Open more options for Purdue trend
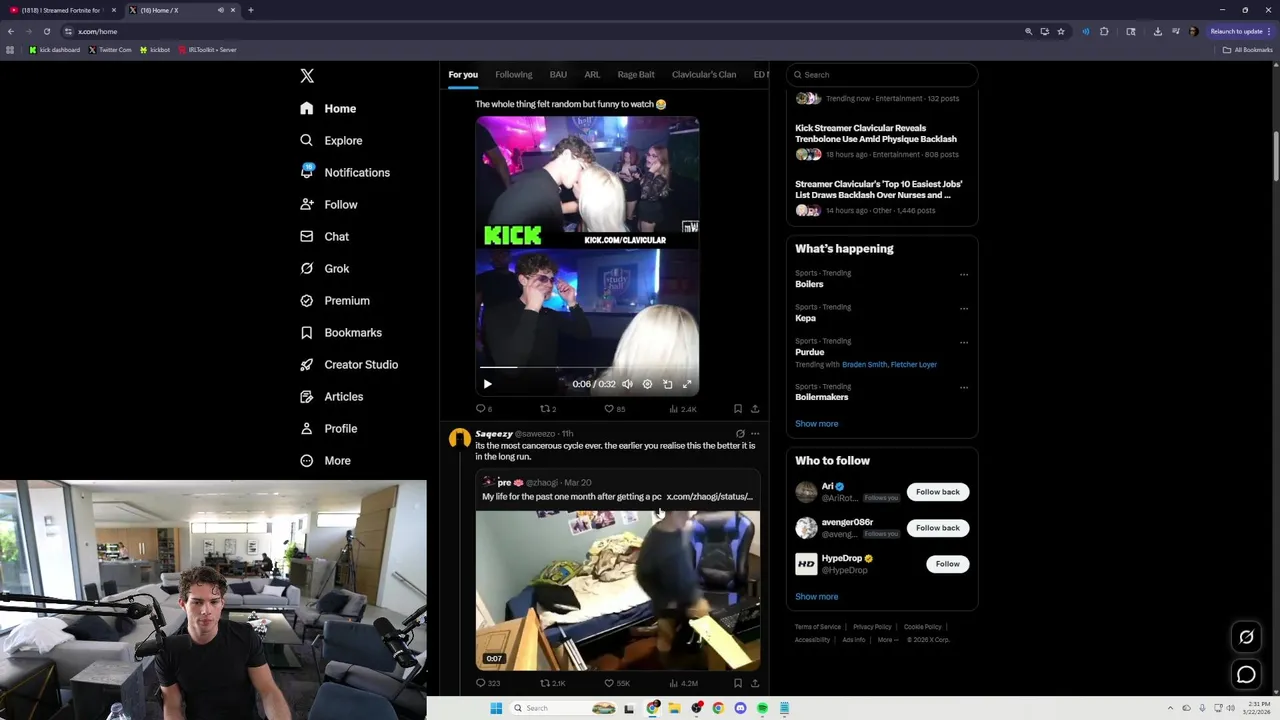Viewport: 1280px width, 720px height. [x=964, y=342]
